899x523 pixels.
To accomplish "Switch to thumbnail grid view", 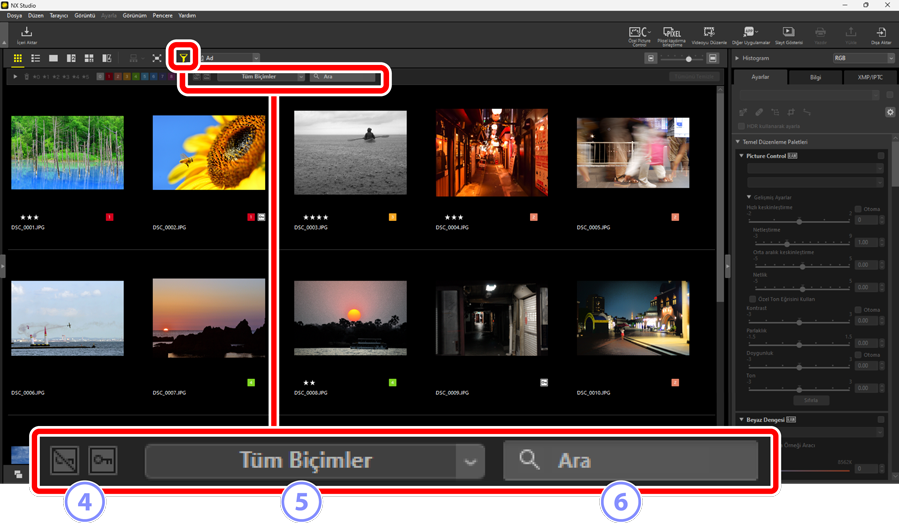I will click(18, 59).
